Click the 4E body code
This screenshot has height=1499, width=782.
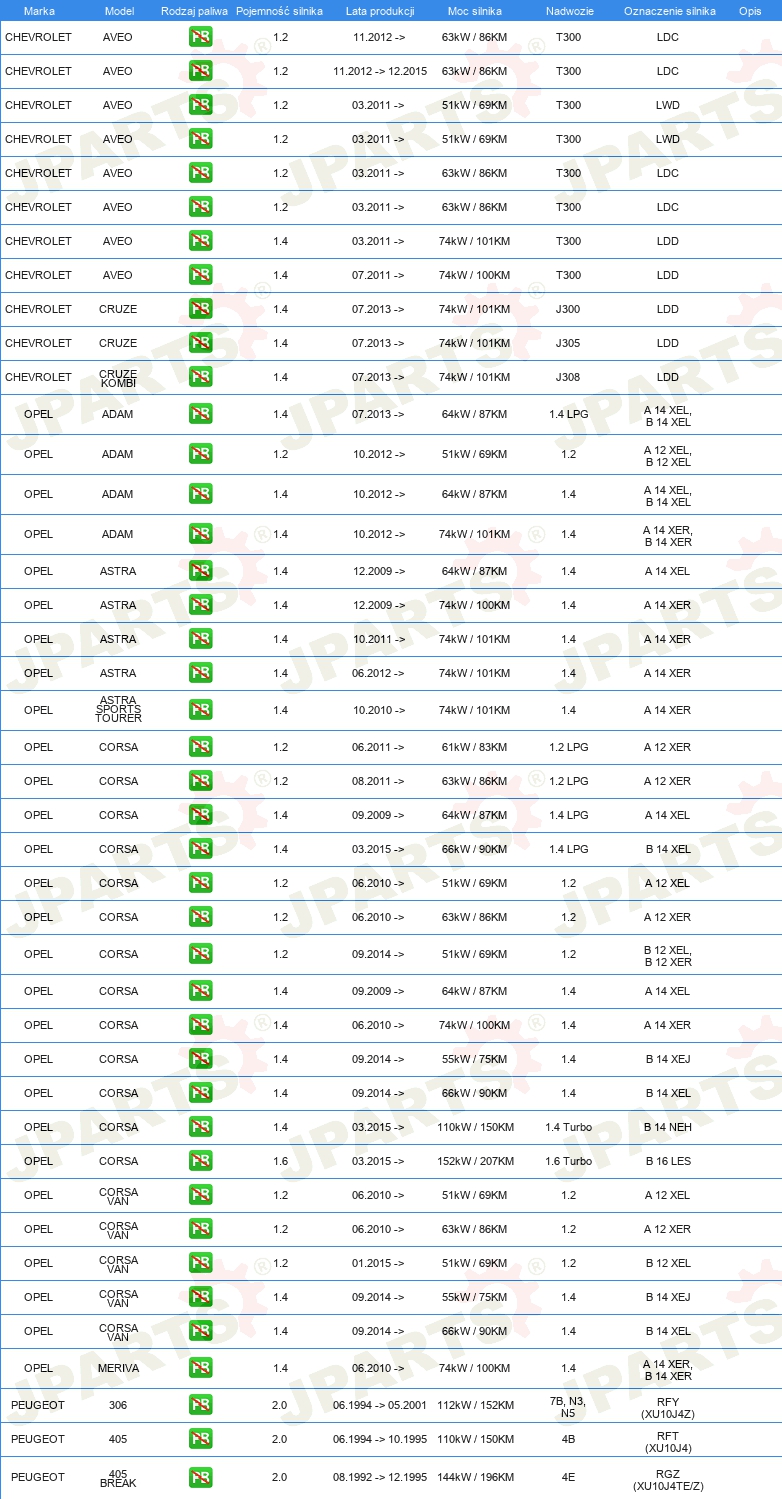568,1477
